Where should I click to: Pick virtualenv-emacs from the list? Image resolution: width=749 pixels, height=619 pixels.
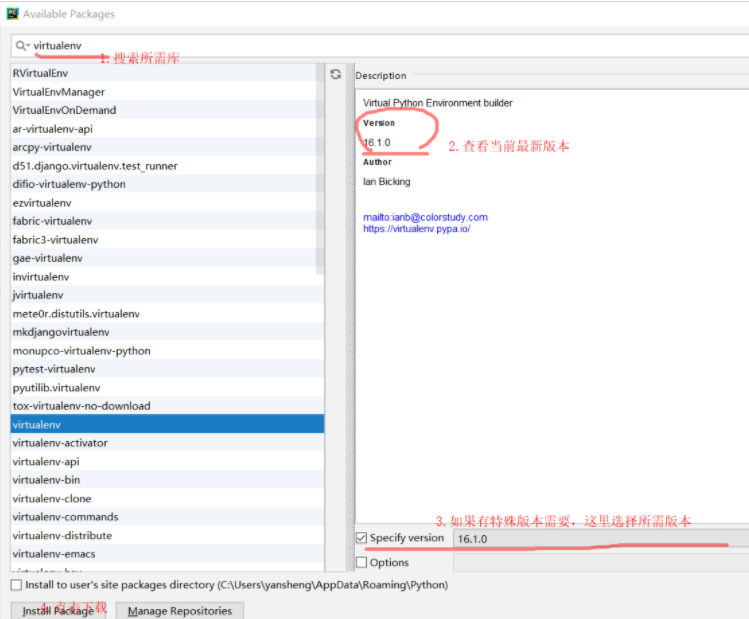click(x=167, y=554)
